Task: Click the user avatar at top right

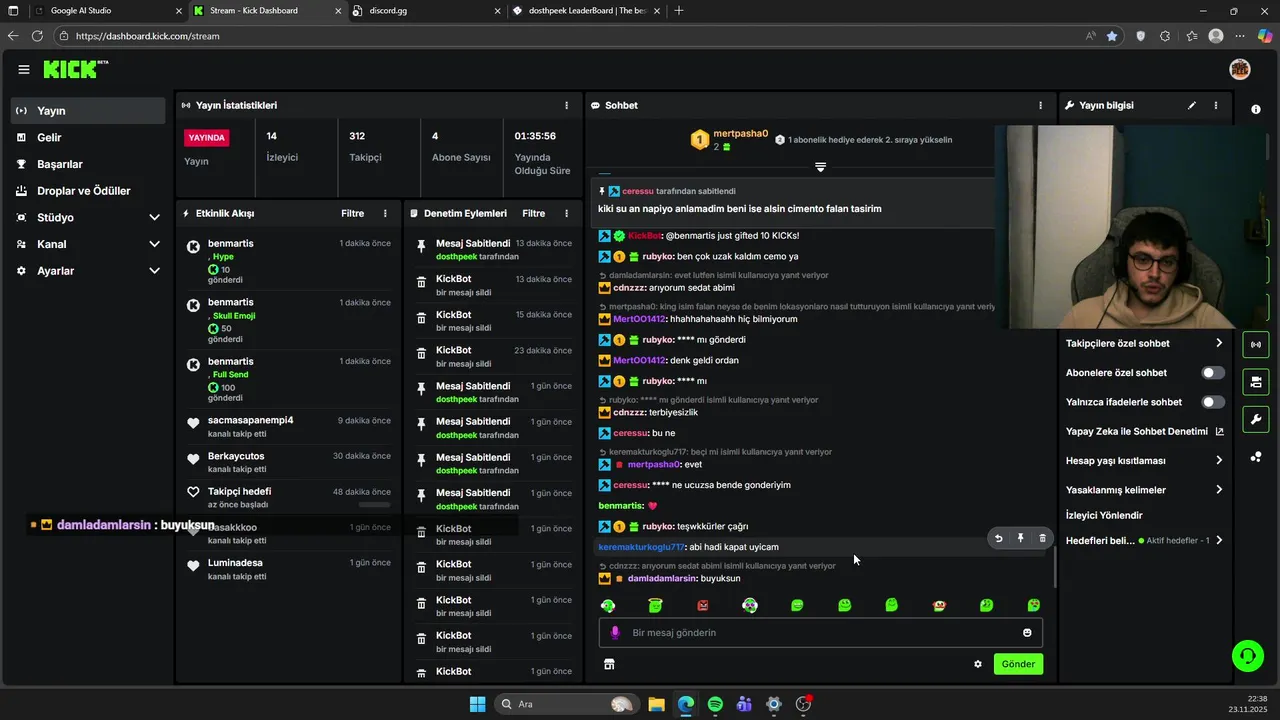Action: click(x=1240, y=69)
